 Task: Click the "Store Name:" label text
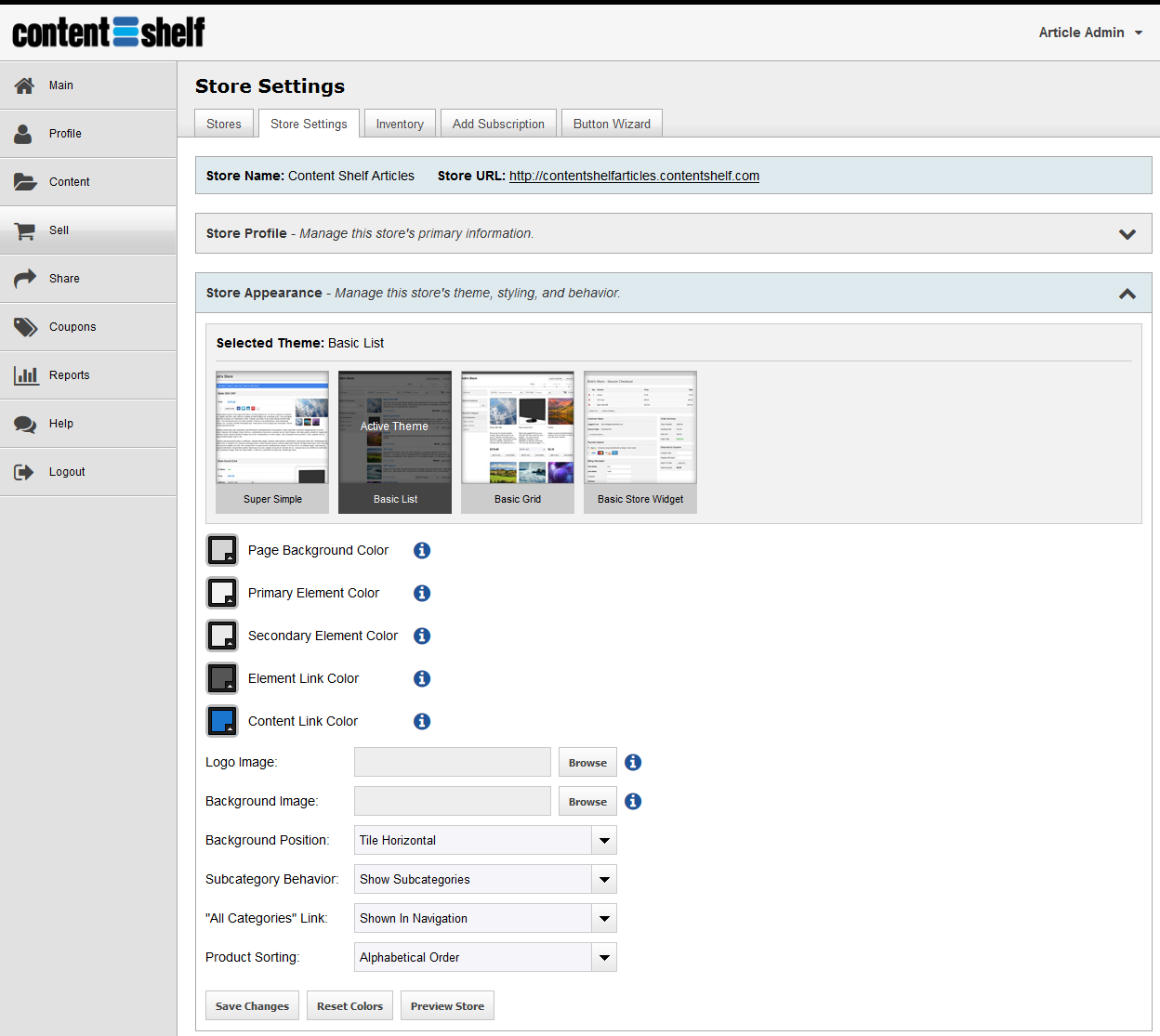(245, 176)
